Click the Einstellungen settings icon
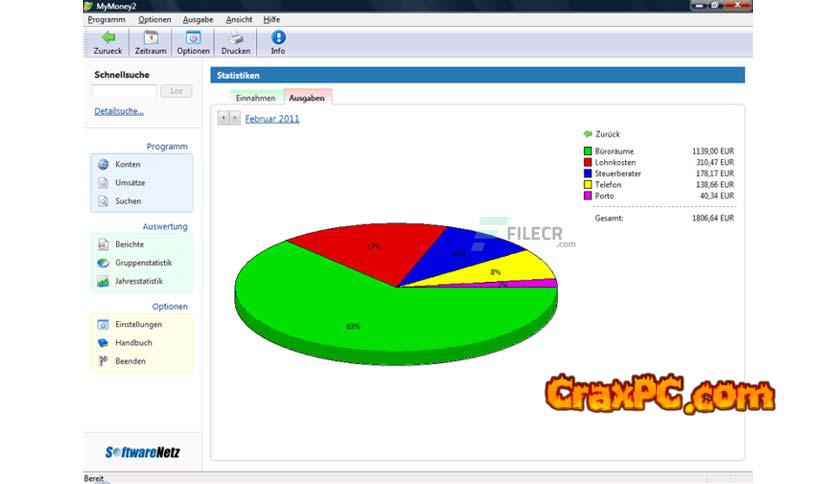The width and height of the screenshot is (836, 484). (103, 325)
